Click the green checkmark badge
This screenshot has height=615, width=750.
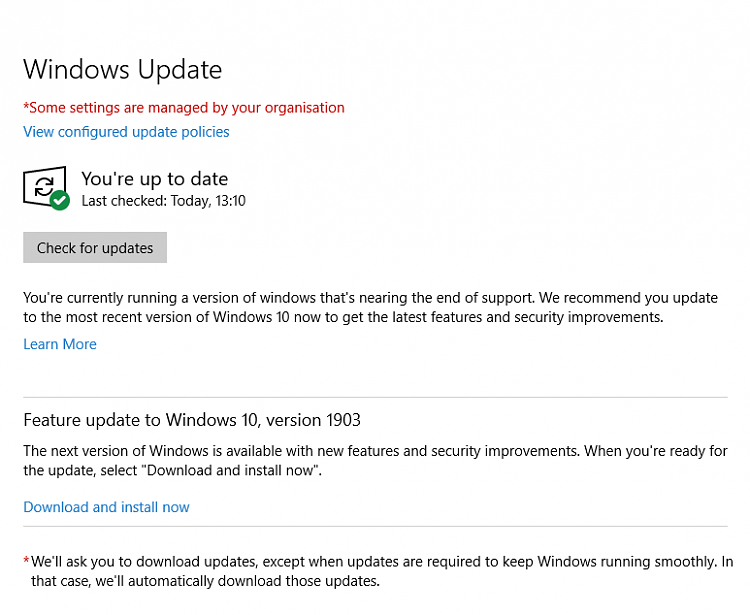point(60,200)
